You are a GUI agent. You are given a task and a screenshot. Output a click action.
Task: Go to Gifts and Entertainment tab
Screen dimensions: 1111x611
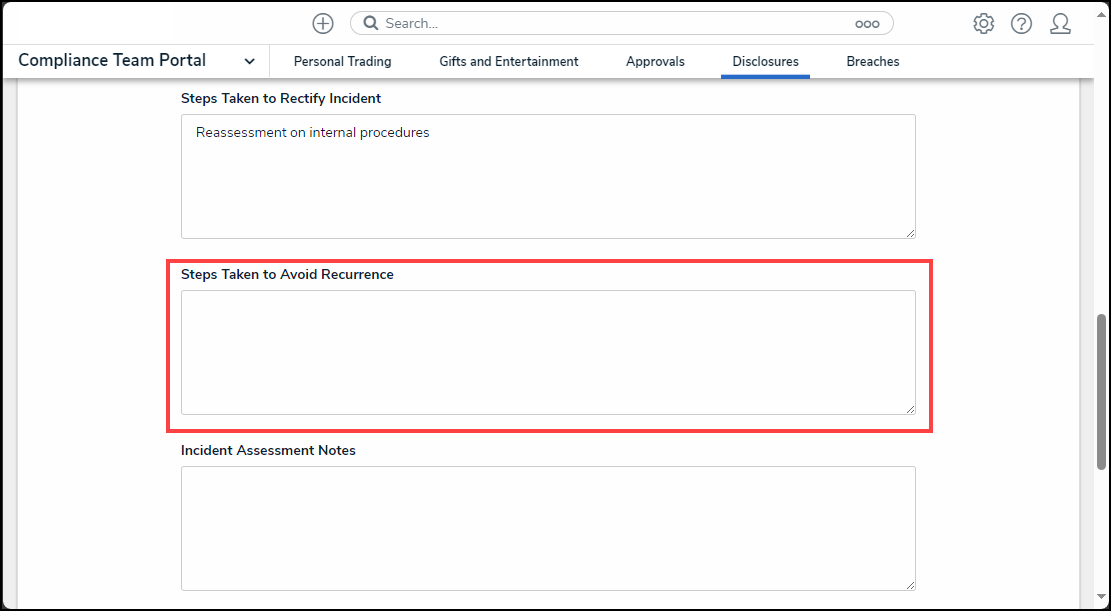(x=508, y=61)
